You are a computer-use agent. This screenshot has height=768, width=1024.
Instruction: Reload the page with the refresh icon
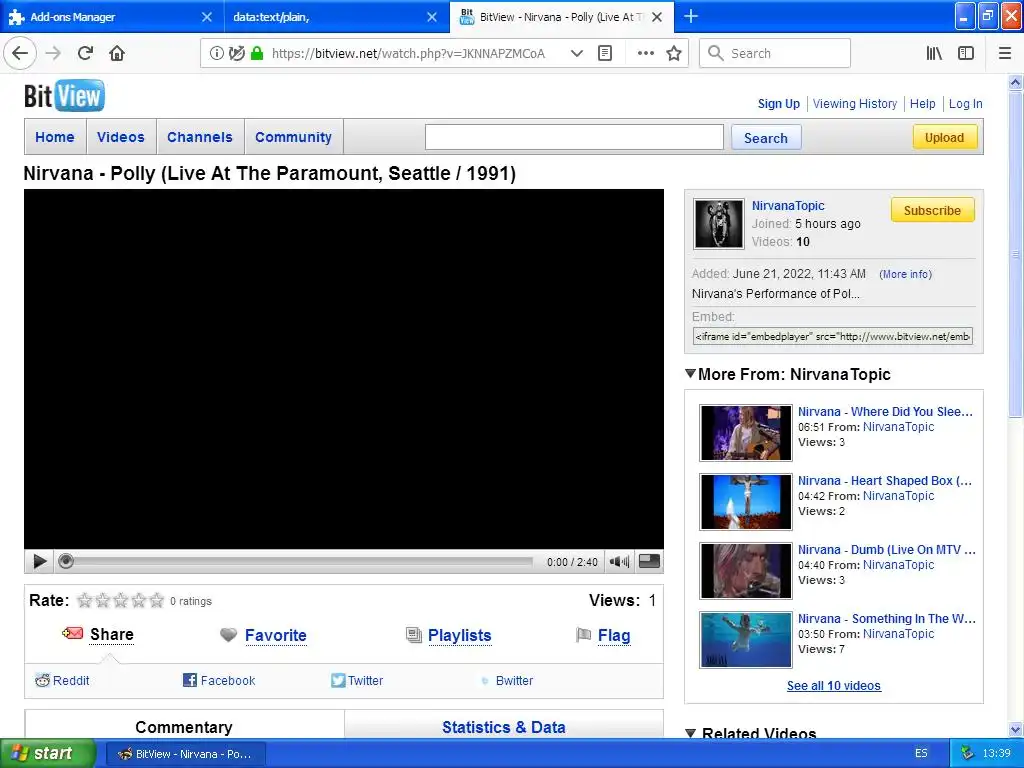pos(85,54)
